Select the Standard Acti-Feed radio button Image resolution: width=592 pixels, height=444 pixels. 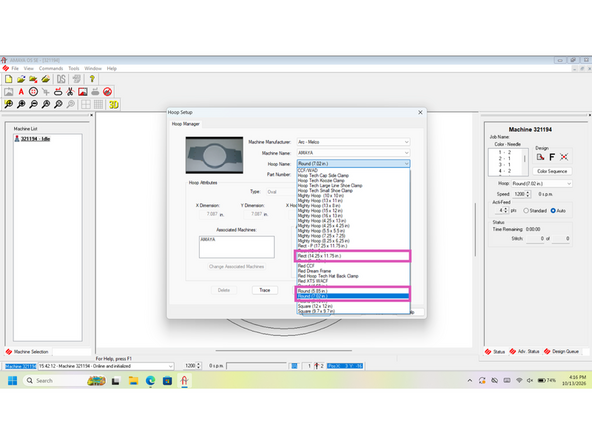526,211
